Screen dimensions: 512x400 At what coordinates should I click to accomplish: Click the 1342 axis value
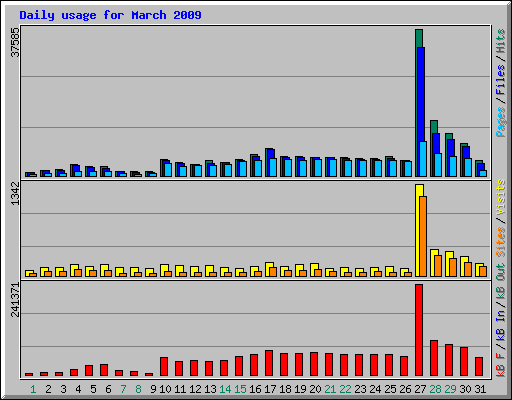click(15, 193)
